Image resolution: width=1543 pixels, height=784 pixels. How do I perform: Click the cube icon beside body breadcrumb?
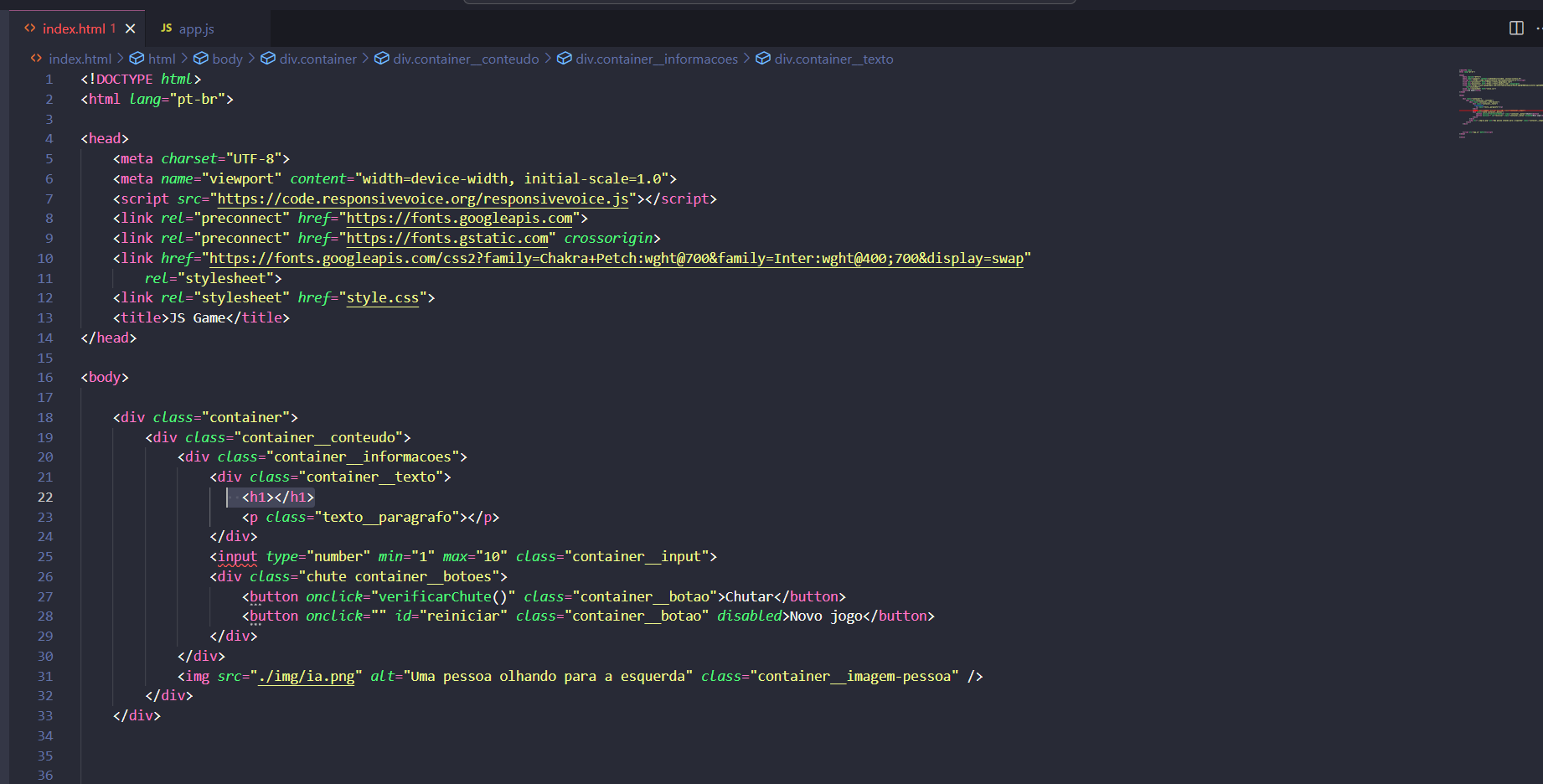201,59
